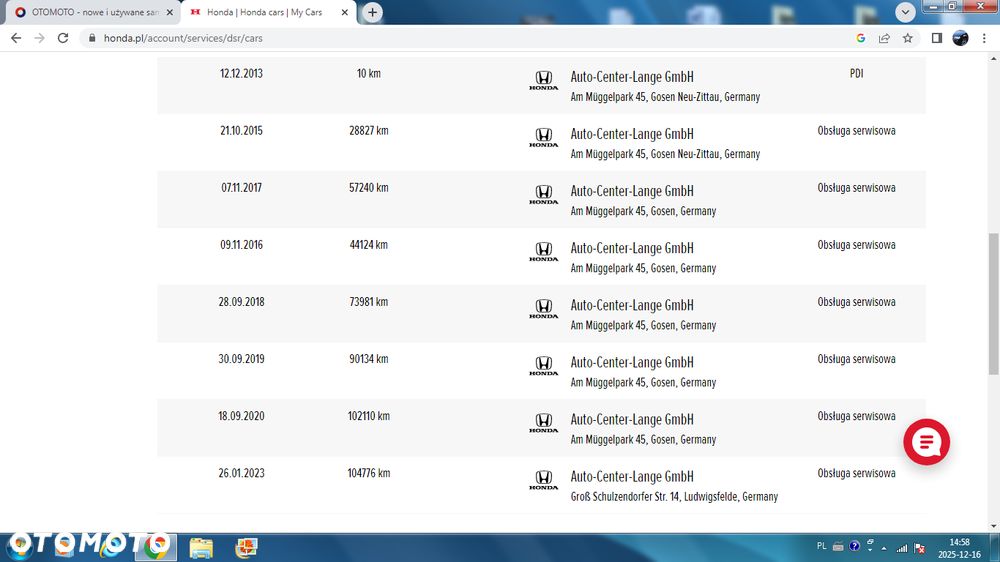The width and height of the screenshot is (1000, 562).
Task: Click the PL language indicator
Action: [821, 547]
